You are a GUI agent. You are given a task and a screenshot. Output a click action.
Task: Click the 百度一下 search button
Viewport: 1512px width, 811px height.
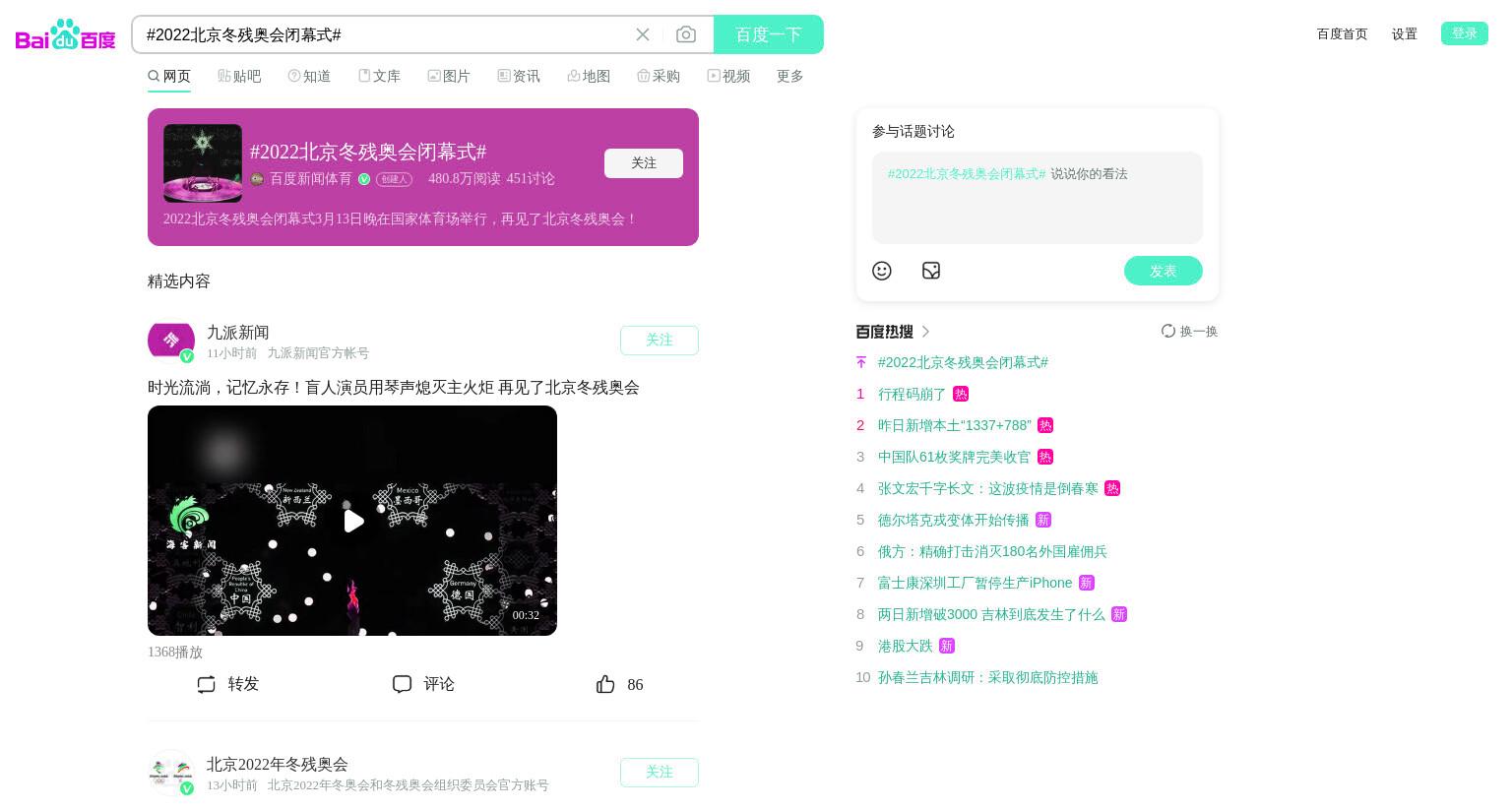[769, 34]
